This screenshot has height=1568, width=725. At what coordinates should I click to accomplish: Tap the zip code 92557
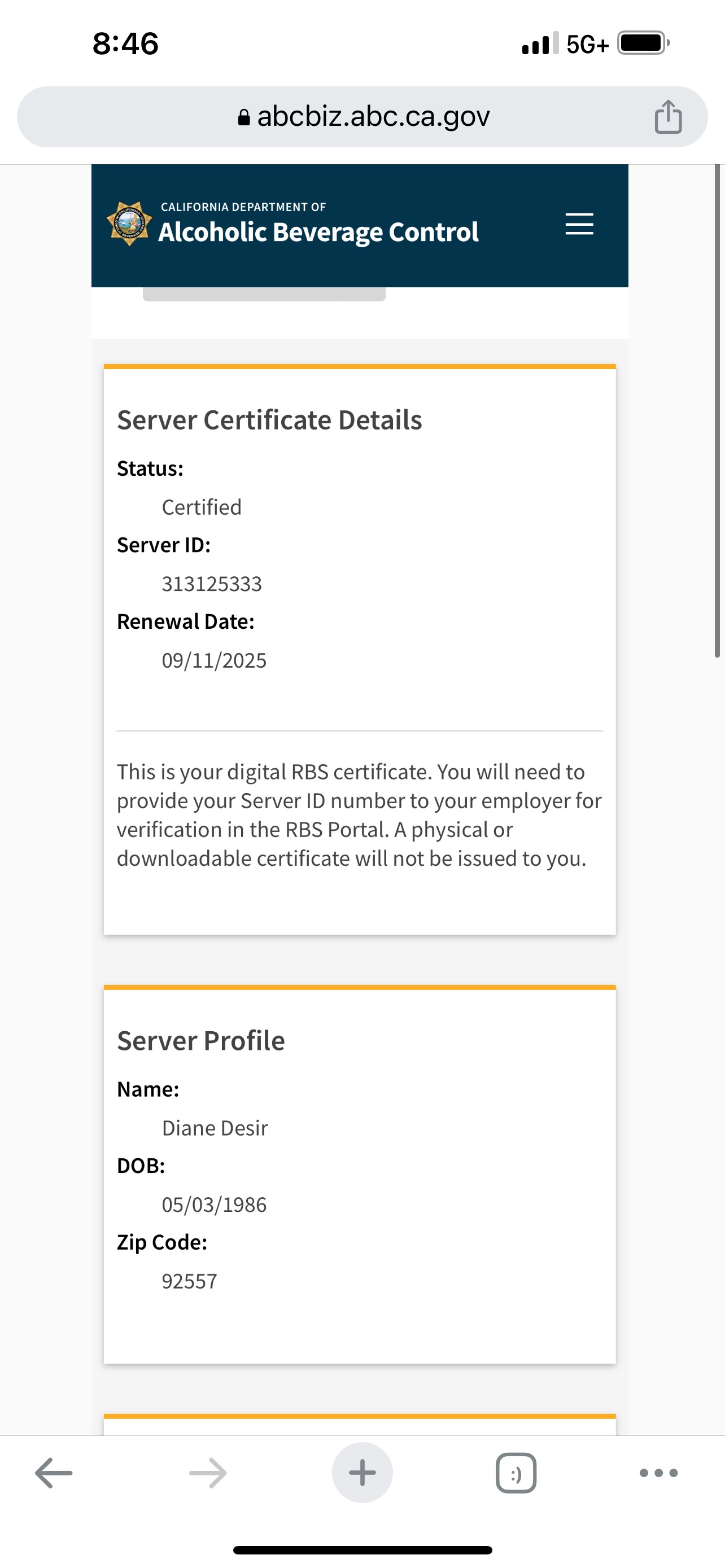point(189,1281)
